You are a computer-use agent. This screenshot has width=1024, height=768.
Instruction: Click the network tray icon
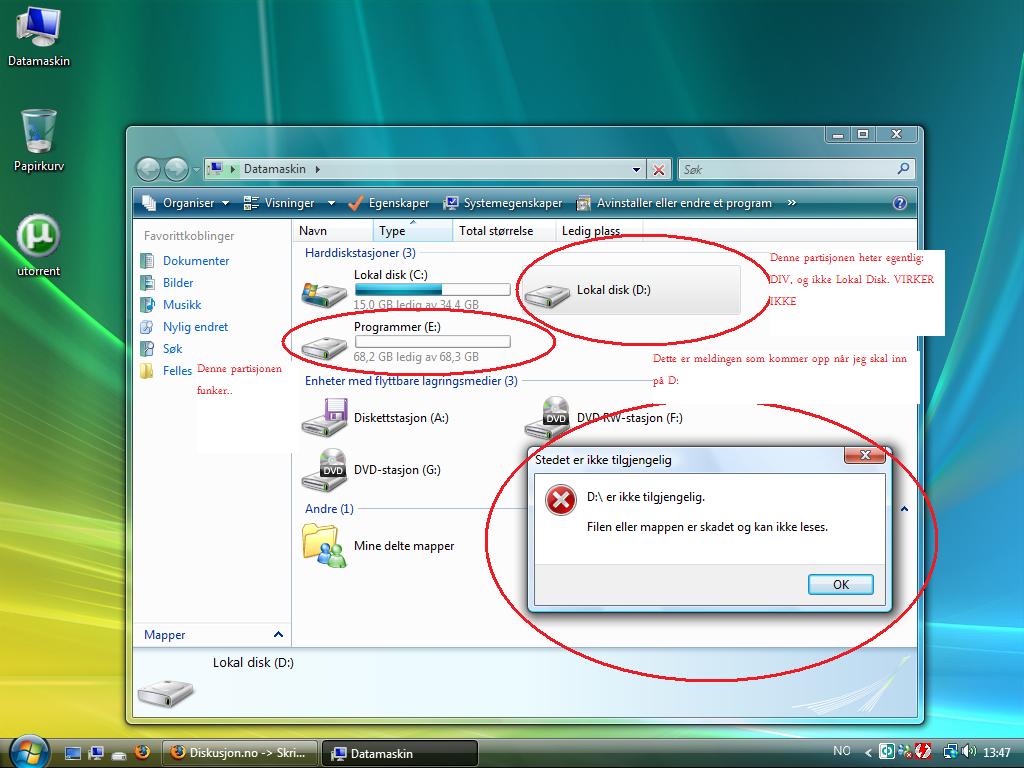(951, 752)
